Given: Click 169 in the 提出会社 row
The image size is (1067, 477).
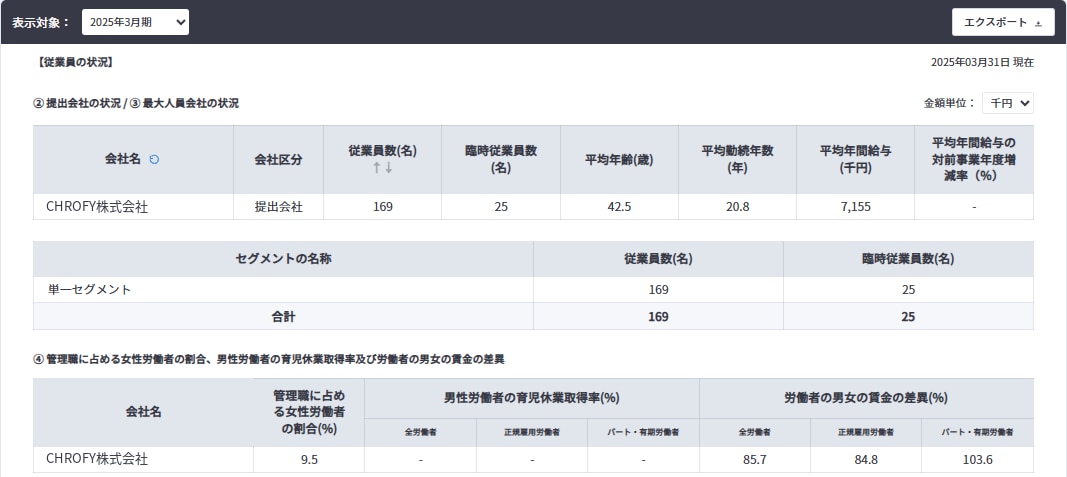Looking at the screenshot, I should coord(382,207).
